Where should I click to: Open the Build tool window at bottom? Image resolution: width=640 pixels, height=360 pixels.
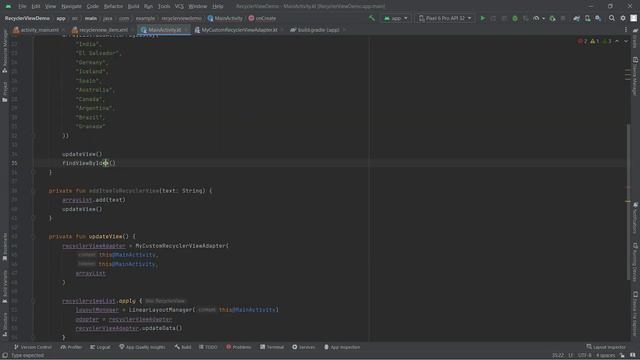point(183,347)
